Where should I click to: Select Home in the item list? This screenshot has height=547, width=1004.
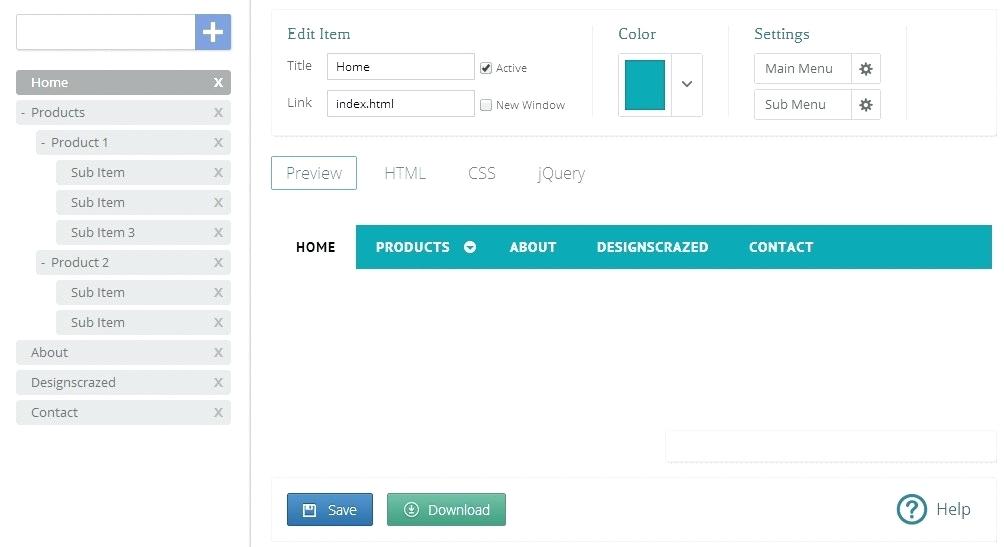tap(124, 83)
